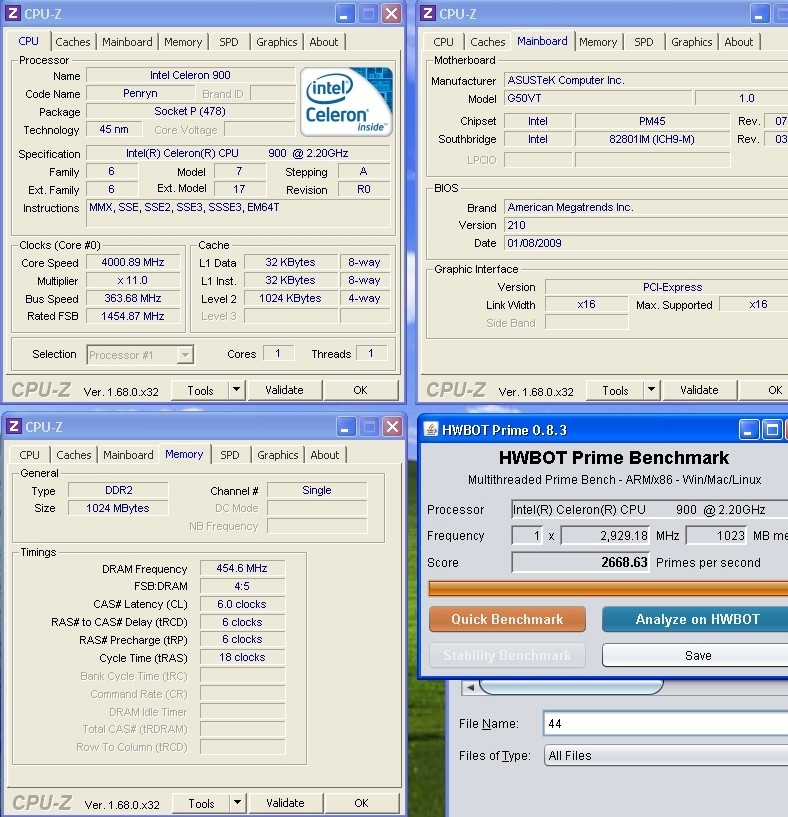Select SPD tab in Memory window

point(229,455)
